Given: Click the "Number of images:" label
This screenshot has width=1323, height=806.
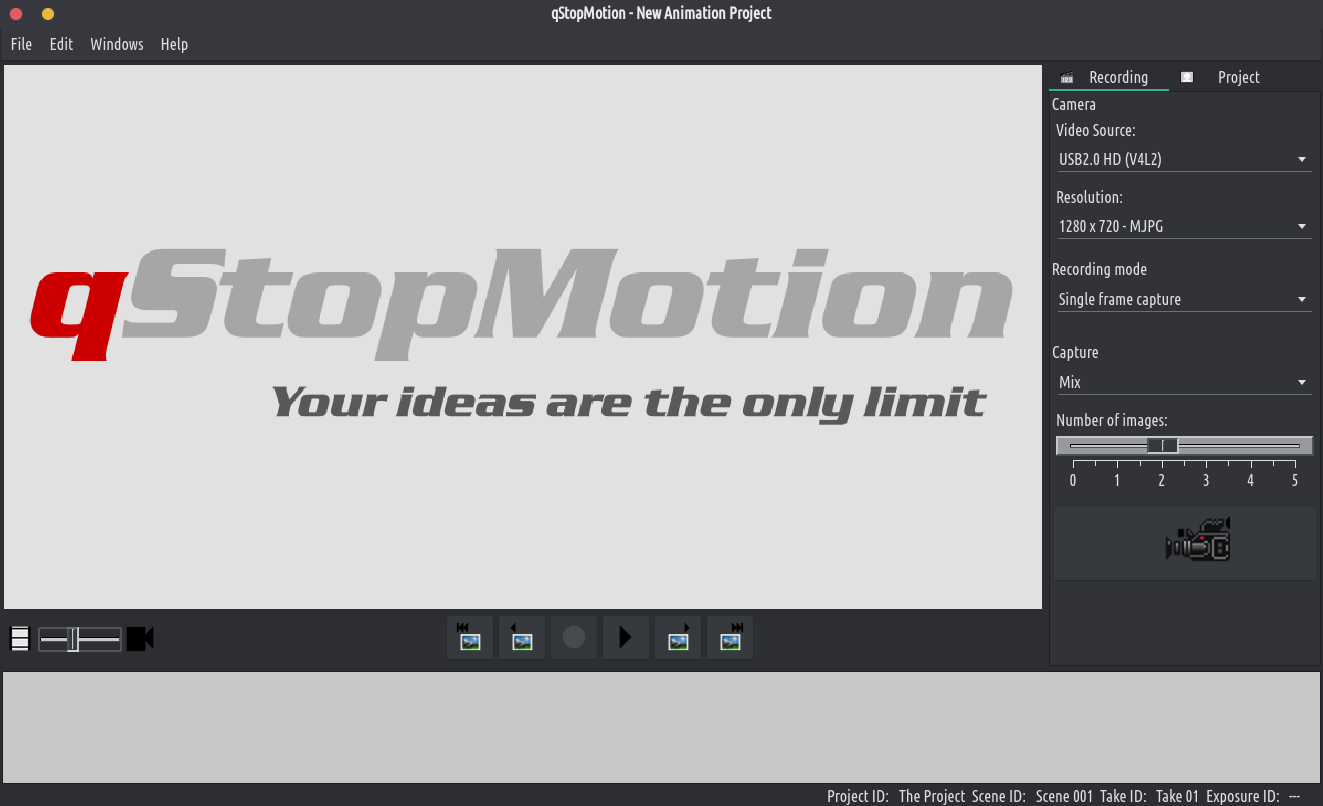Looking at the screenshot, I should pyautogui.click(x=1112, y=420).
